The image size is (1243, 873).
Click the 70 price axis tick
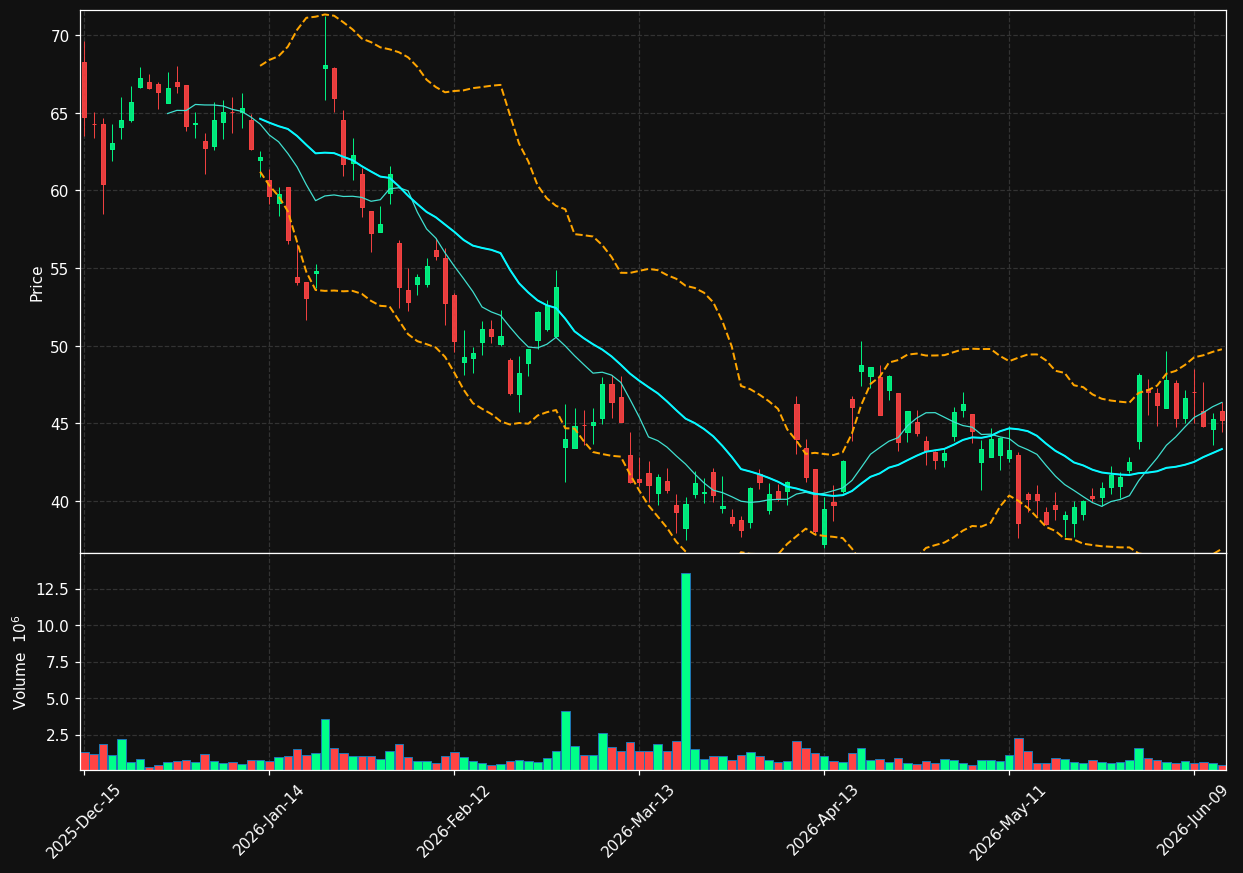click(60, 36)
